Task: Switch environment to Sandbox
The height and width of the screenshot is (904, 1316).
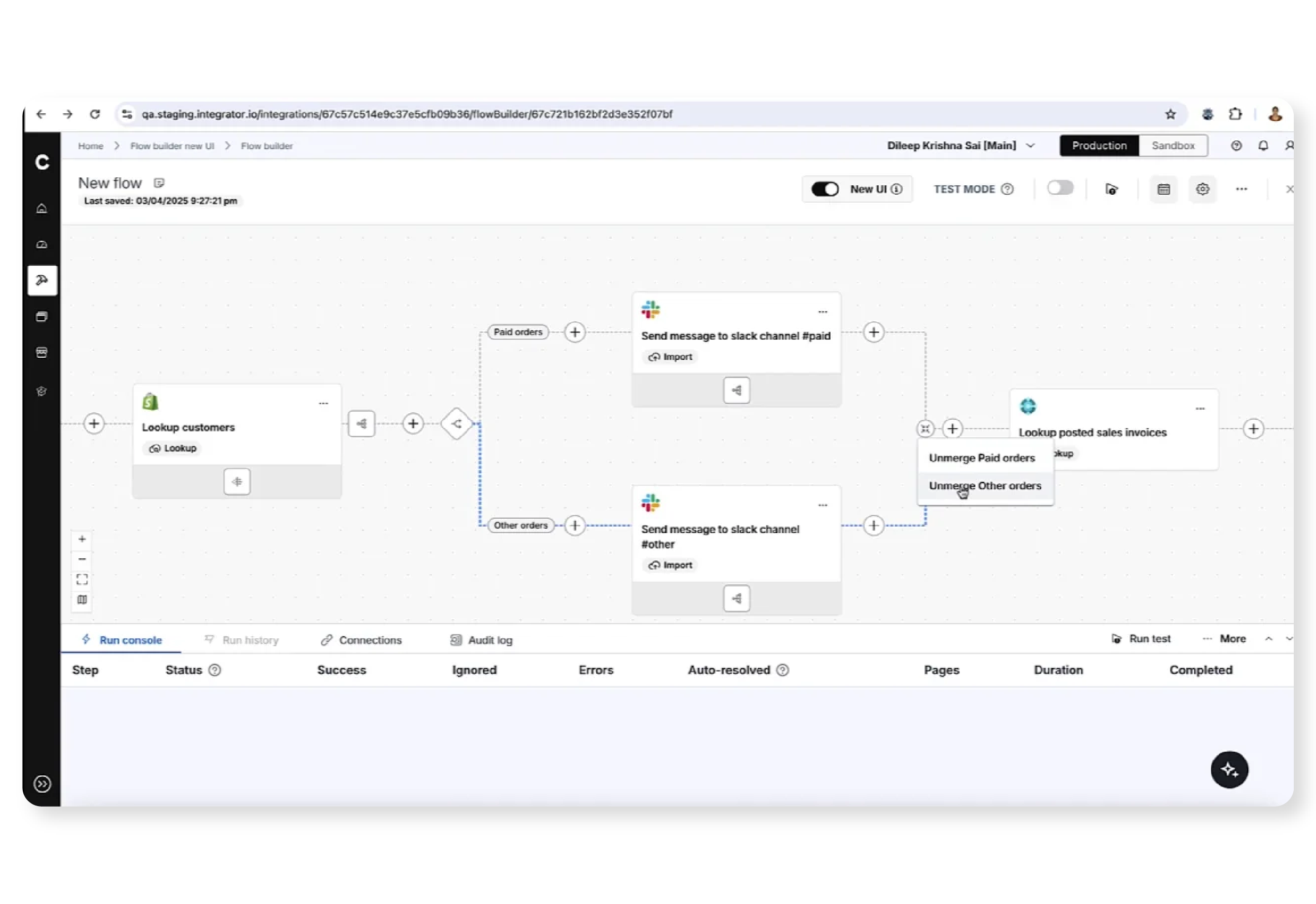Action: pos(1173,146)
